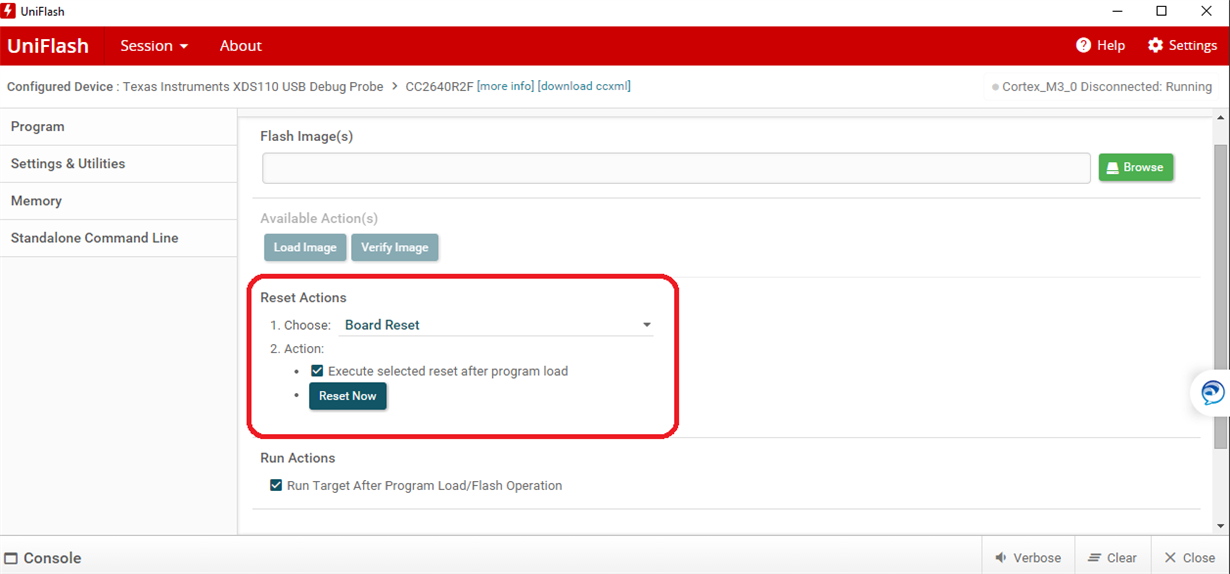This screenshot has width=1230, height=574.
Task: Expand the Session menu
Action: [x=154, y=46]
